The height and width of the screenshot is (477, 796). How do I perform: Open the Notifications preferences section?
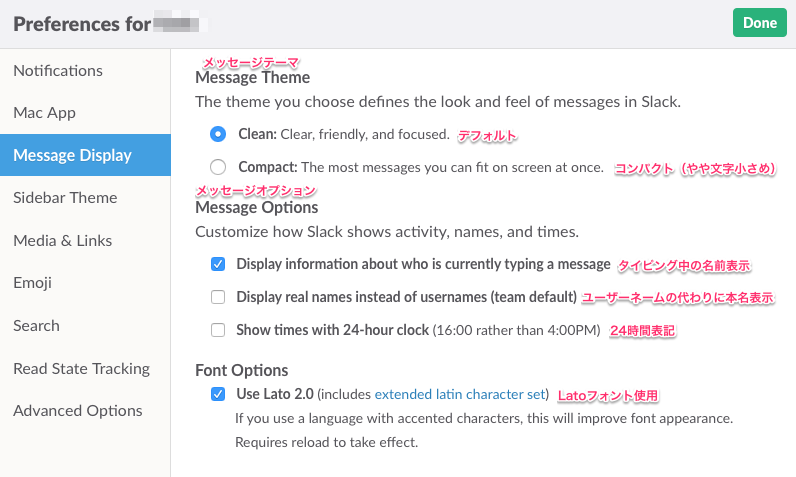[x=58, y=71]
